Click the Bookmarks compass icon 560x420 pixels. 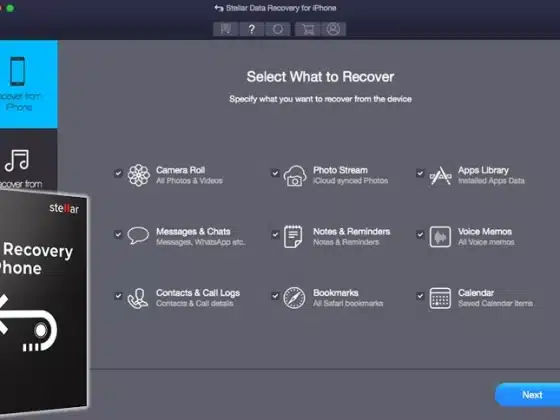(294, 298)
